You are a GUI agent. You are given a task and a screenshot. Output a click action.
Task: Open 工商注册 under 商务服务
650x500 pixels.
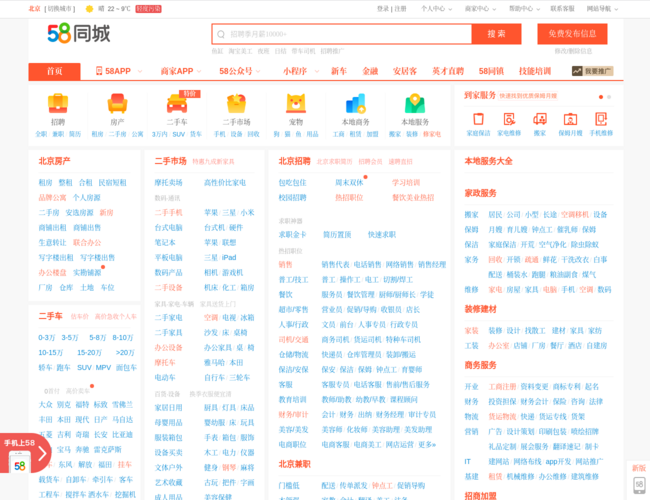502,386
